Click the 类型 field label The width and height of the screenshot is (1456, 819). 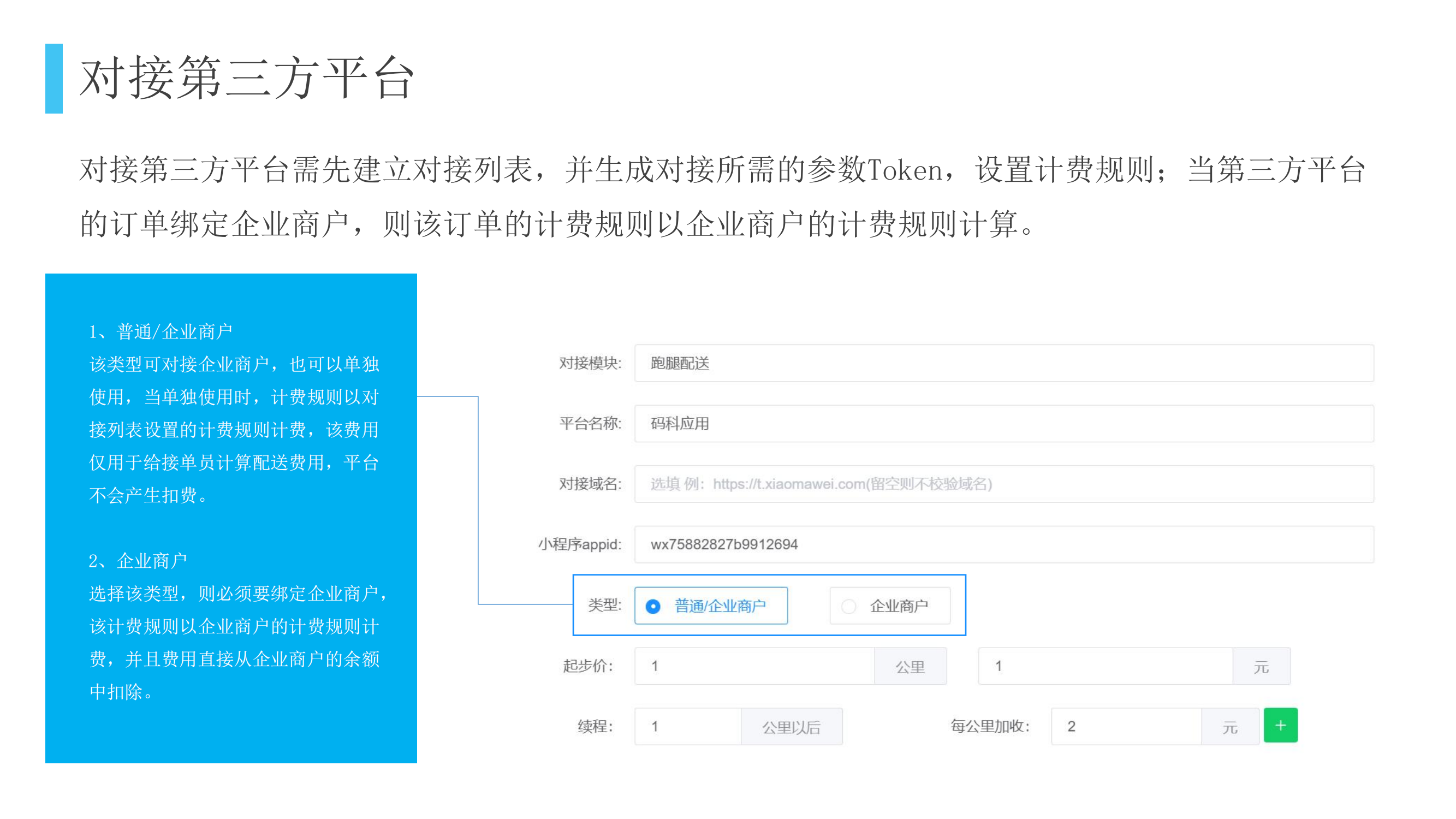click(x=605, y=605)
